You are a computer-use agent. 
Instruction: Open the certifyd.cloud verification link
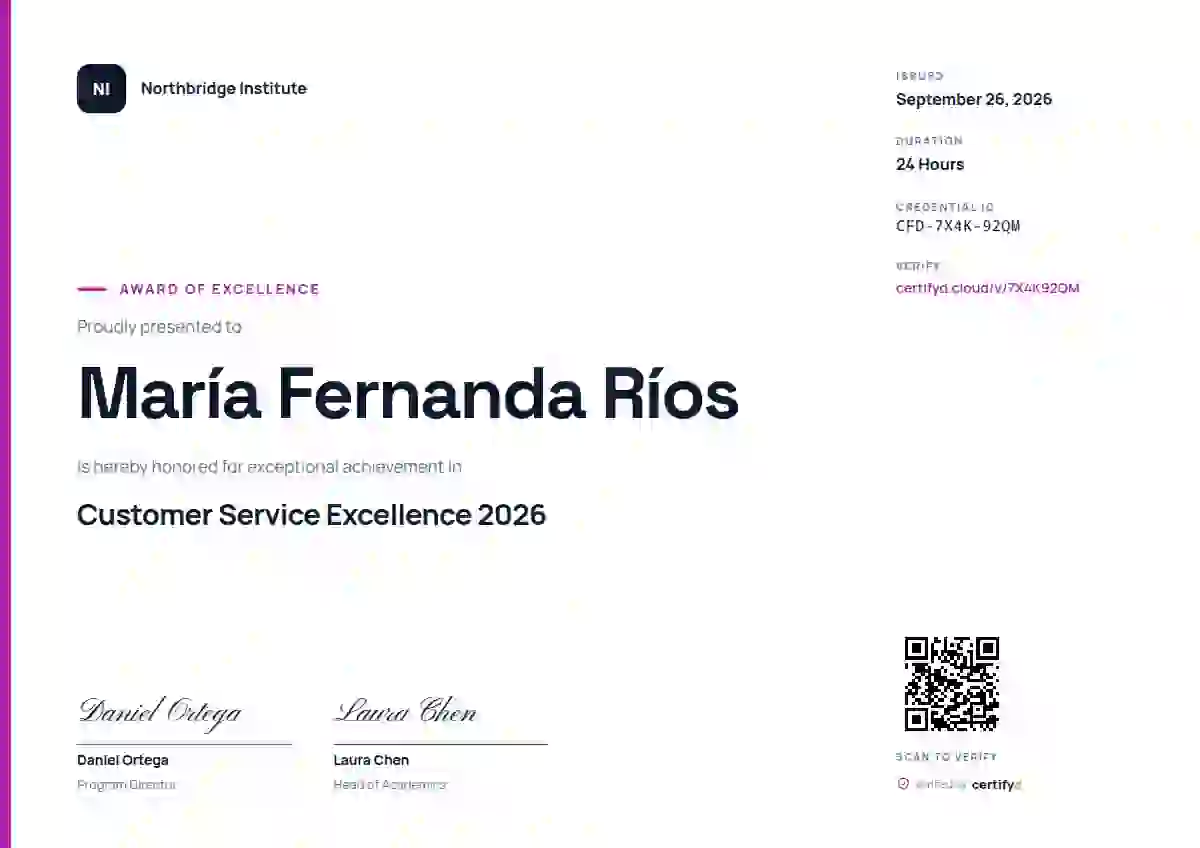point(987,288)
